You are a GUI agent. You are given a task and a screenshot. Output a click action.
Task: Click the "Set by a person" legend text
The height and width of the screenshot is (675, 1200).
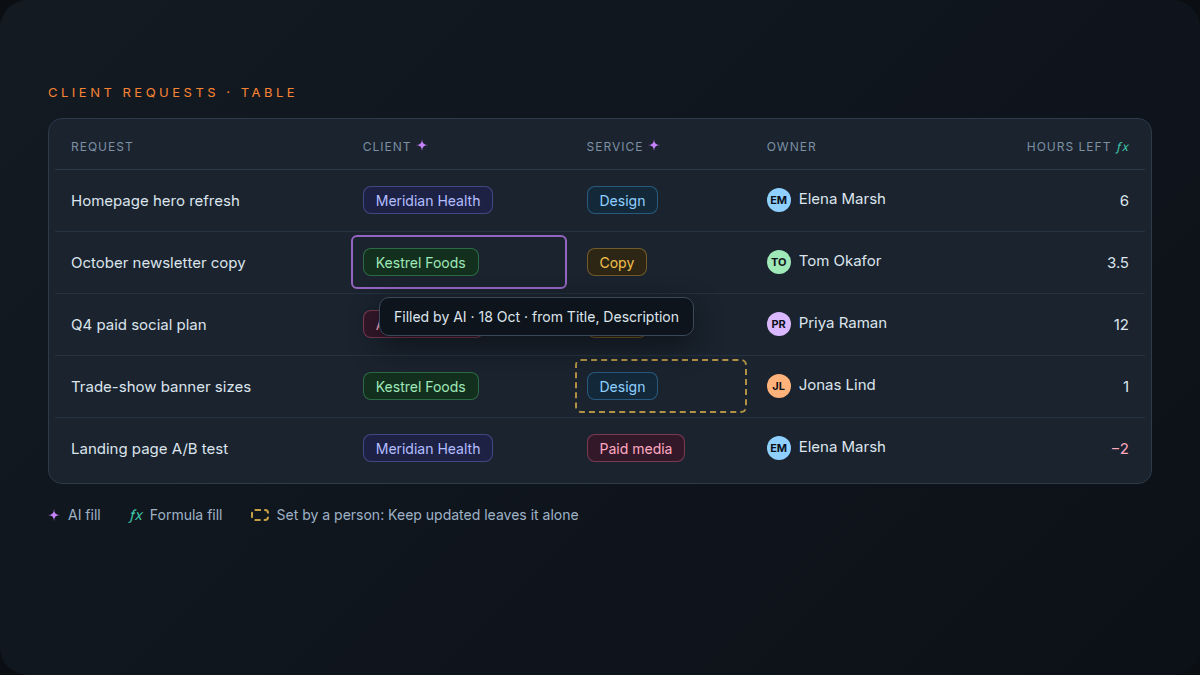[x=428, y=515]
